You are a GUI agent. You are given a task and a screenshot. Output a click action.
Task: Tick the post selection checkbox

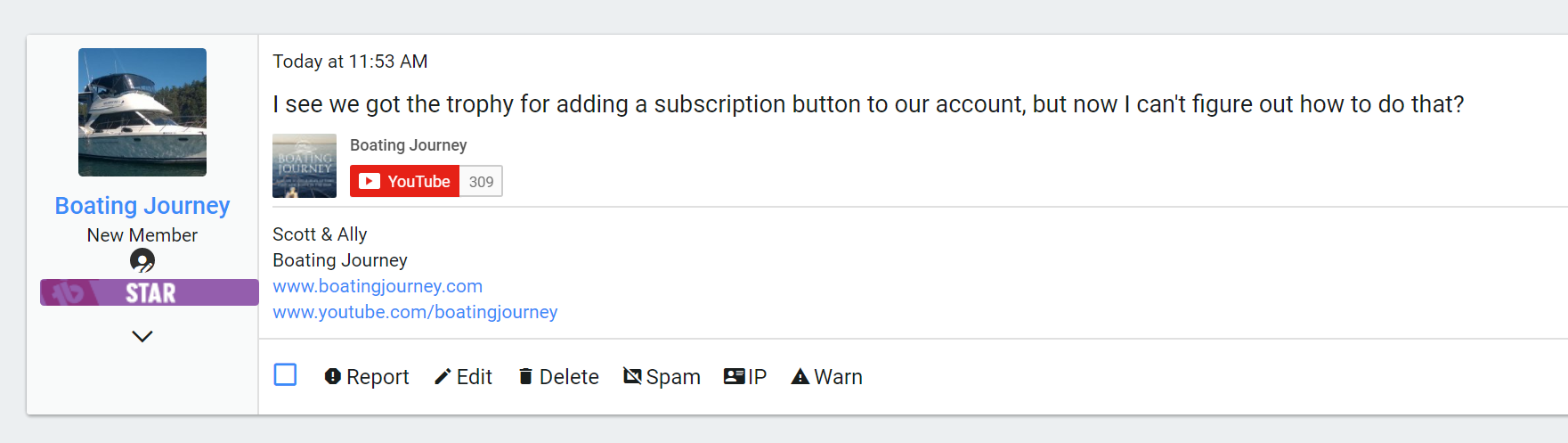(x=285, y=374)
